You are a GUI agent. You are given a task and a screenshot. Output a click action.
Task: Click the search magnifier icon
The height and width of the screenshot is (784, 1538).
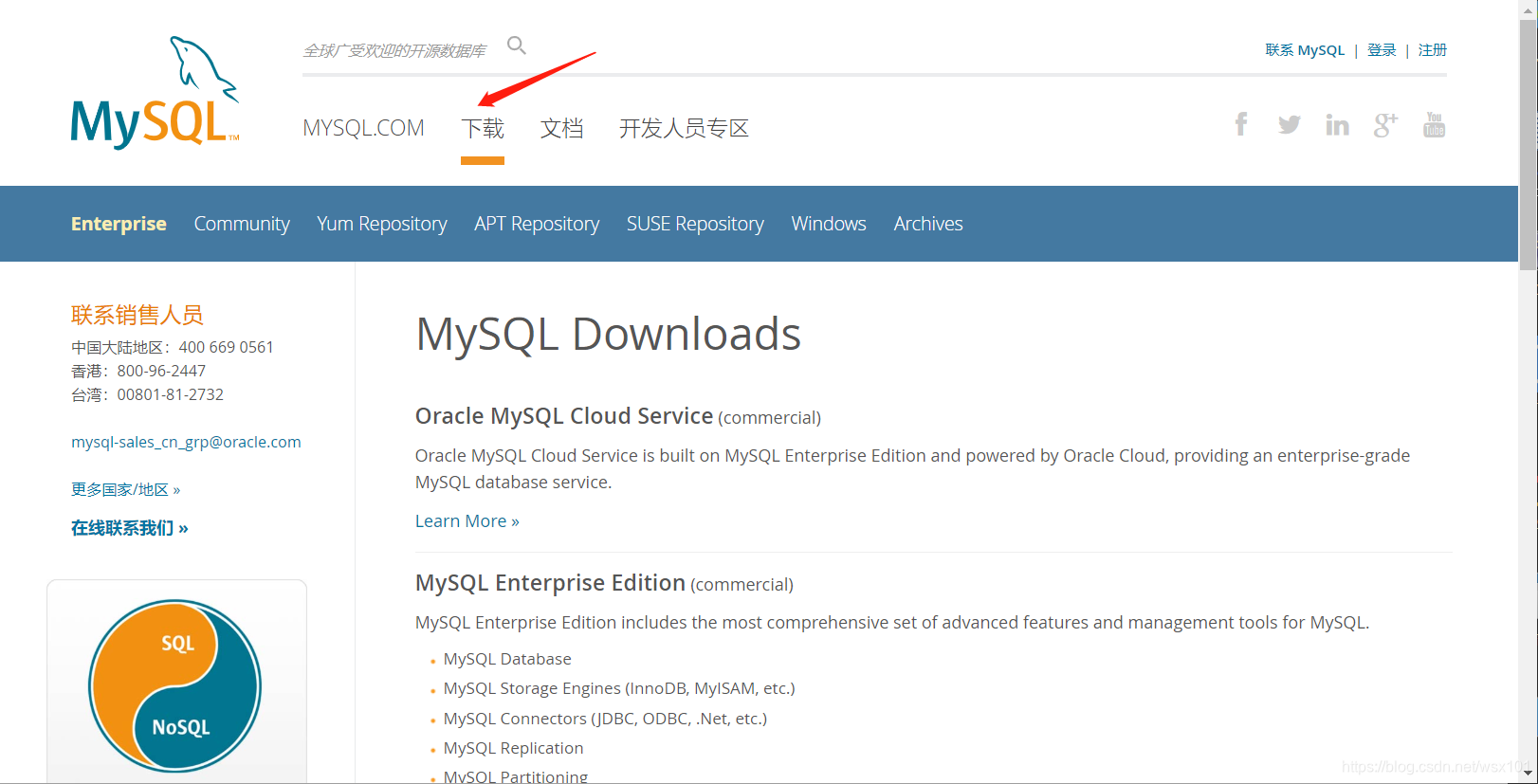pos(517,45)
